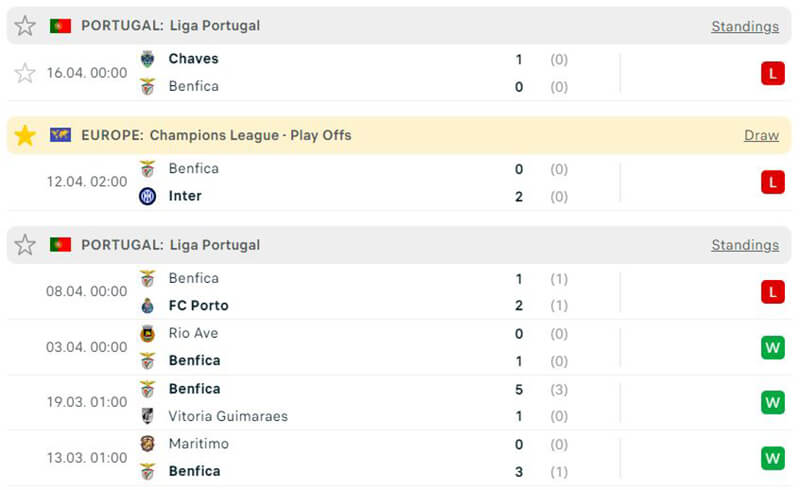Click the Europe flag beside Champions League
The image size is (800, 490).
pos(60,135)
